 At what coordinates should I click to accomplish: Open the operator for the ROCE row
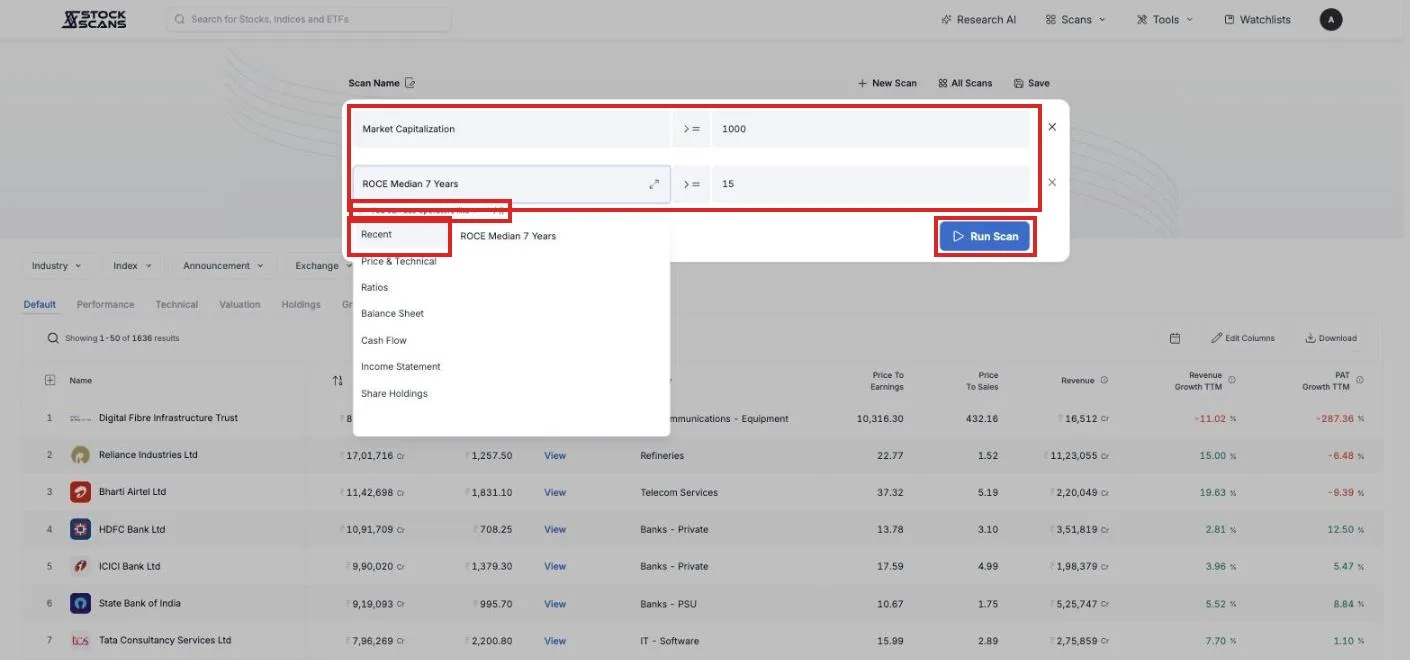(x=691, y=184)
